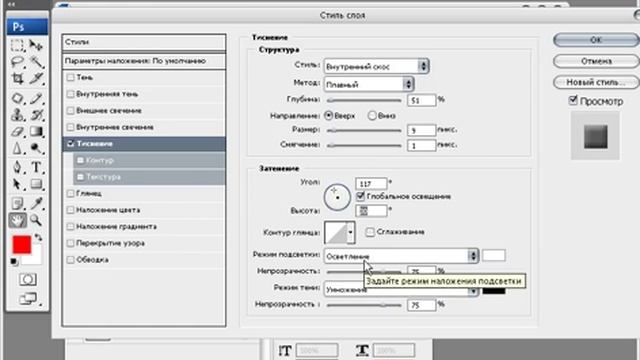Select the Clone Stamp tool
This screenshot has width=640, height=360.
point(17,115)
